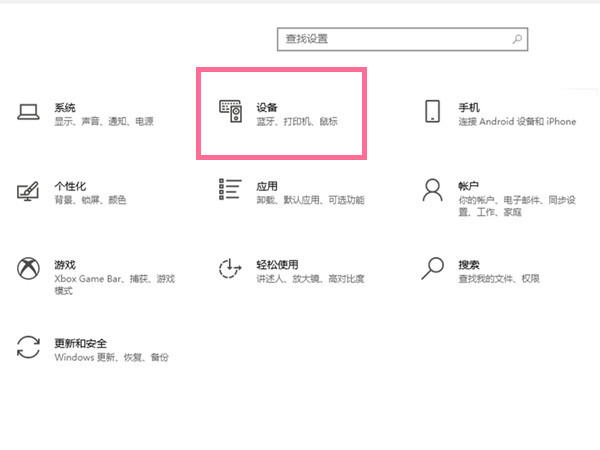Open 设备 (蓝牙、打印机、鼠标) settings
This screenshot has height=450, width=600.
click(267, 106)
